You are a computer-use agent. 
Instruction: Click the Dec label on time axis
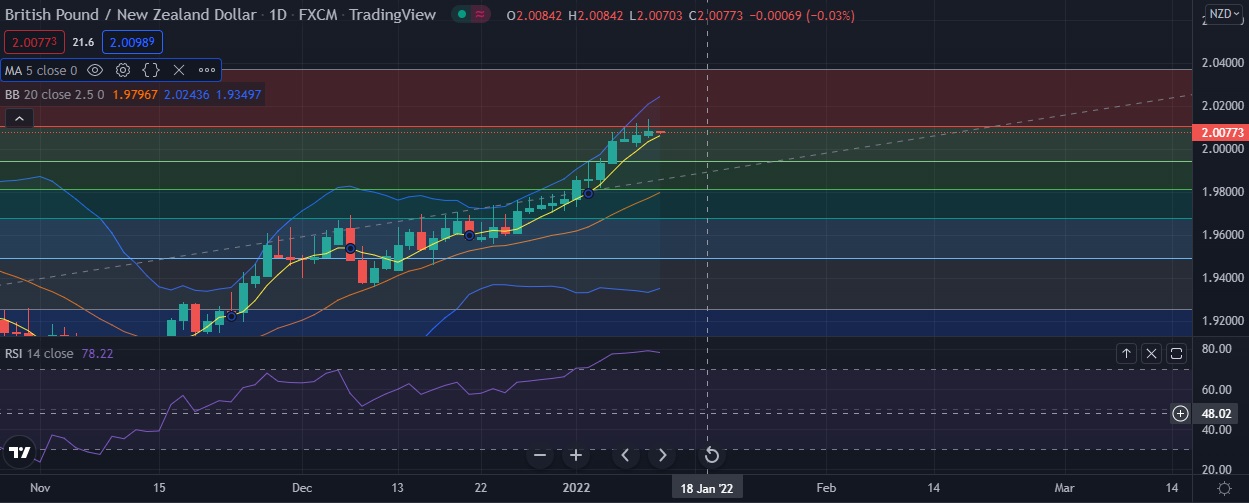303,487
